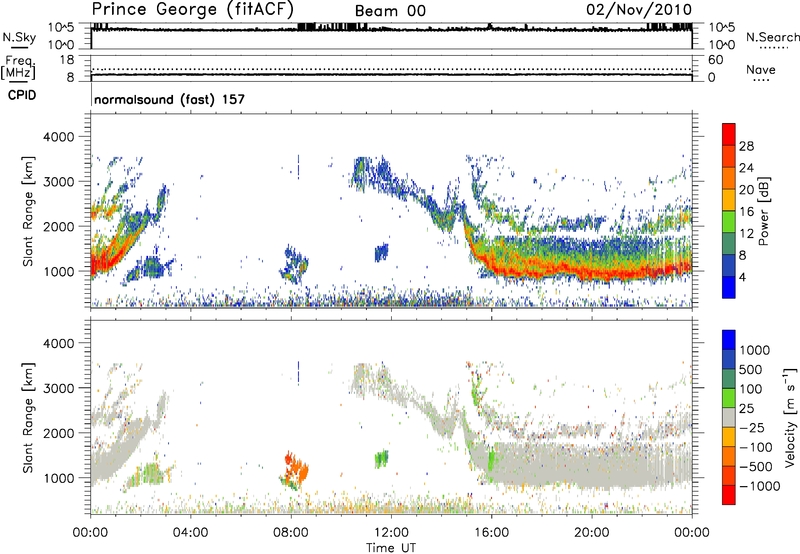Viewport: 800px width, 554px height.
Task: Click the '04:00' time tick label
Action: 190,533
